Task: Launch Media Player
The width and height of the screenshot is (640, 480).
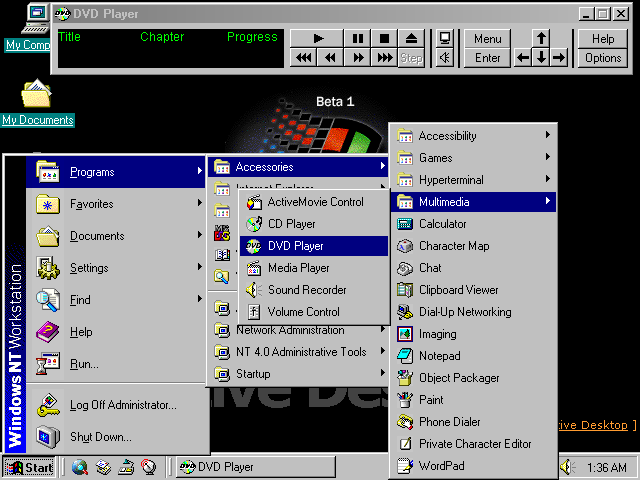Action: point(314,268)
